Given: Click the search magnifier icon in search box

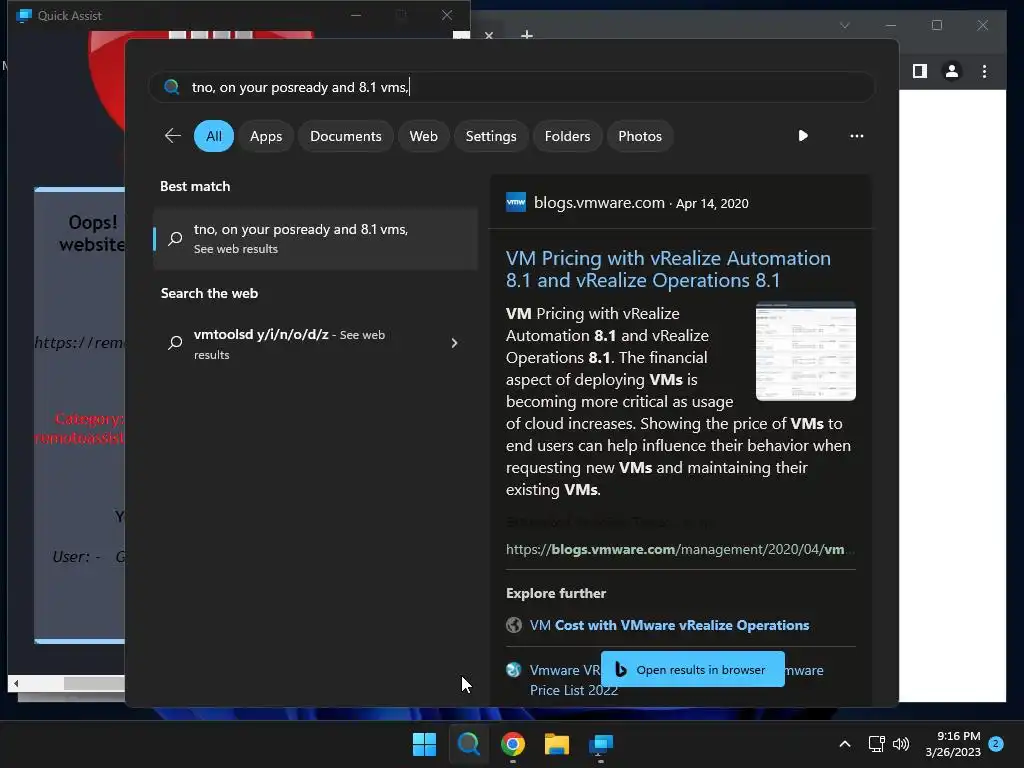Looking at the screenshot, I should pos(172,87).
